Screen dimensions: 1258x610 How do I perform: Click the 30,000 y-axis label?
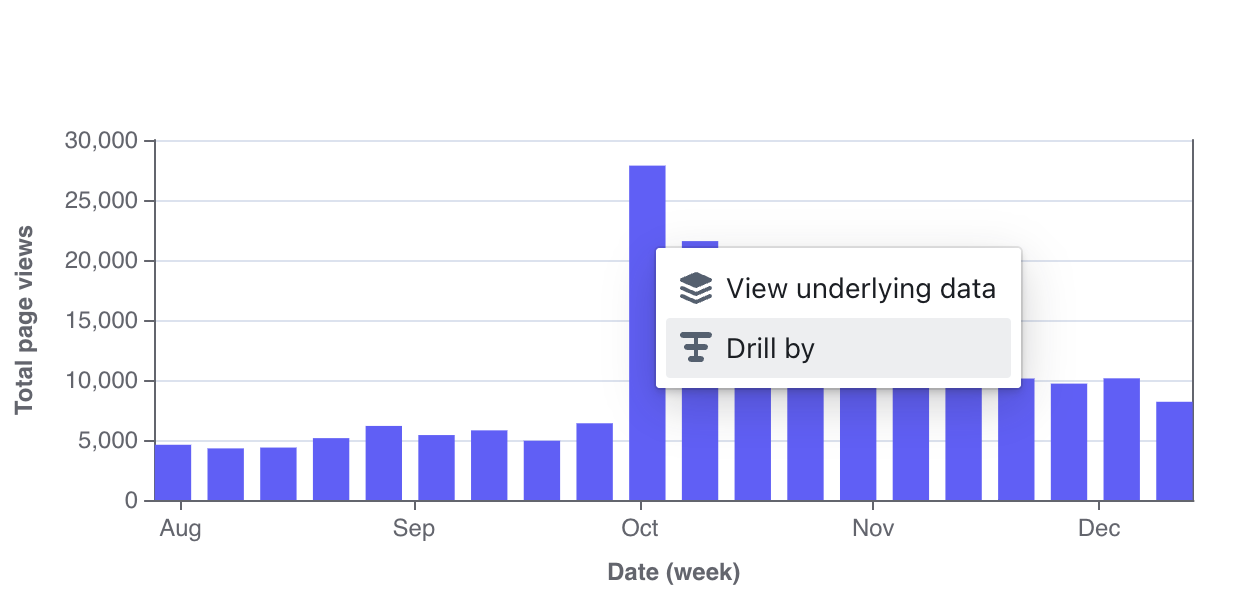tap(101, 141)
